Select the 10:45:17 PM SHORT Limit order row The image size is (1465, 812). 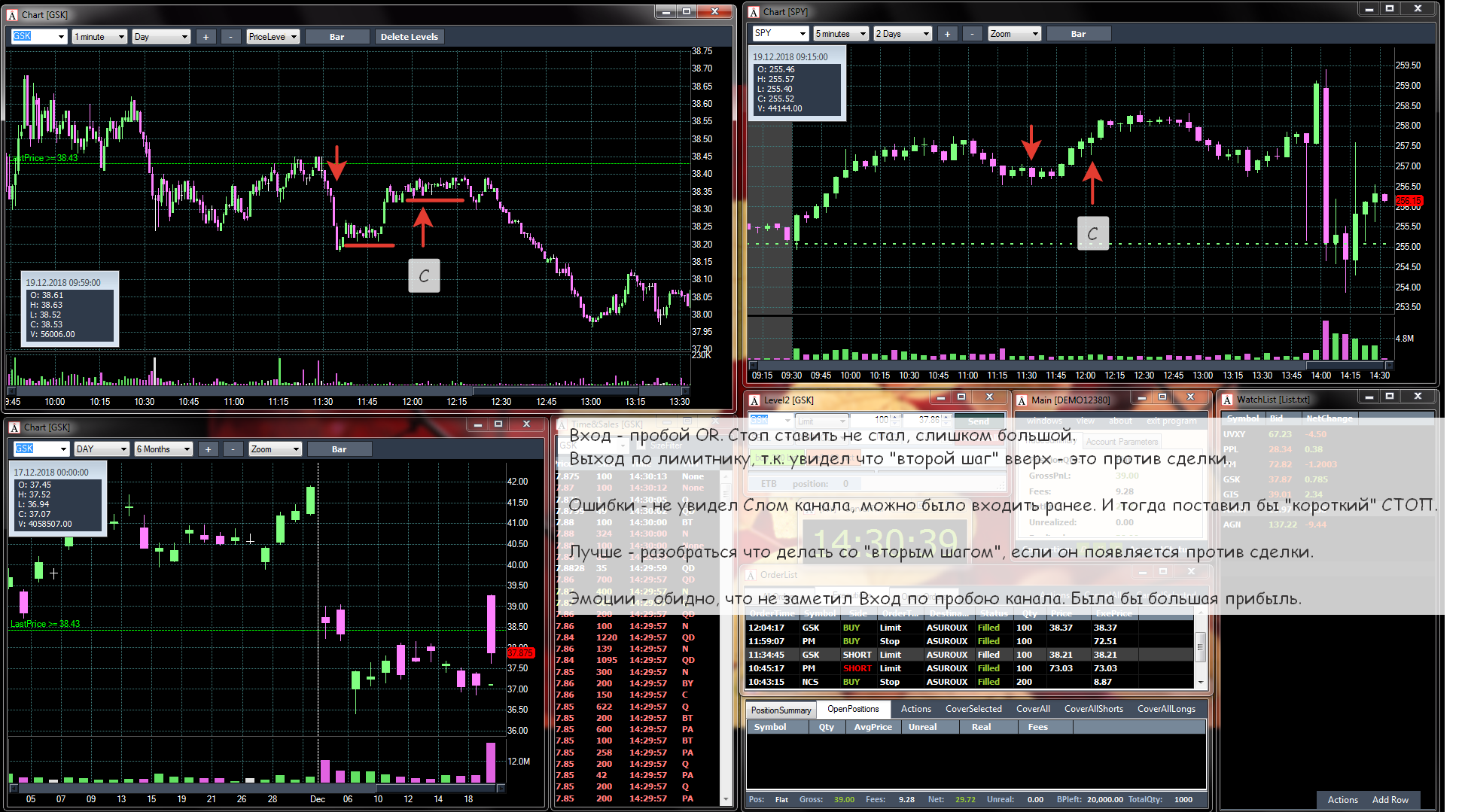[x=970, y=668]
